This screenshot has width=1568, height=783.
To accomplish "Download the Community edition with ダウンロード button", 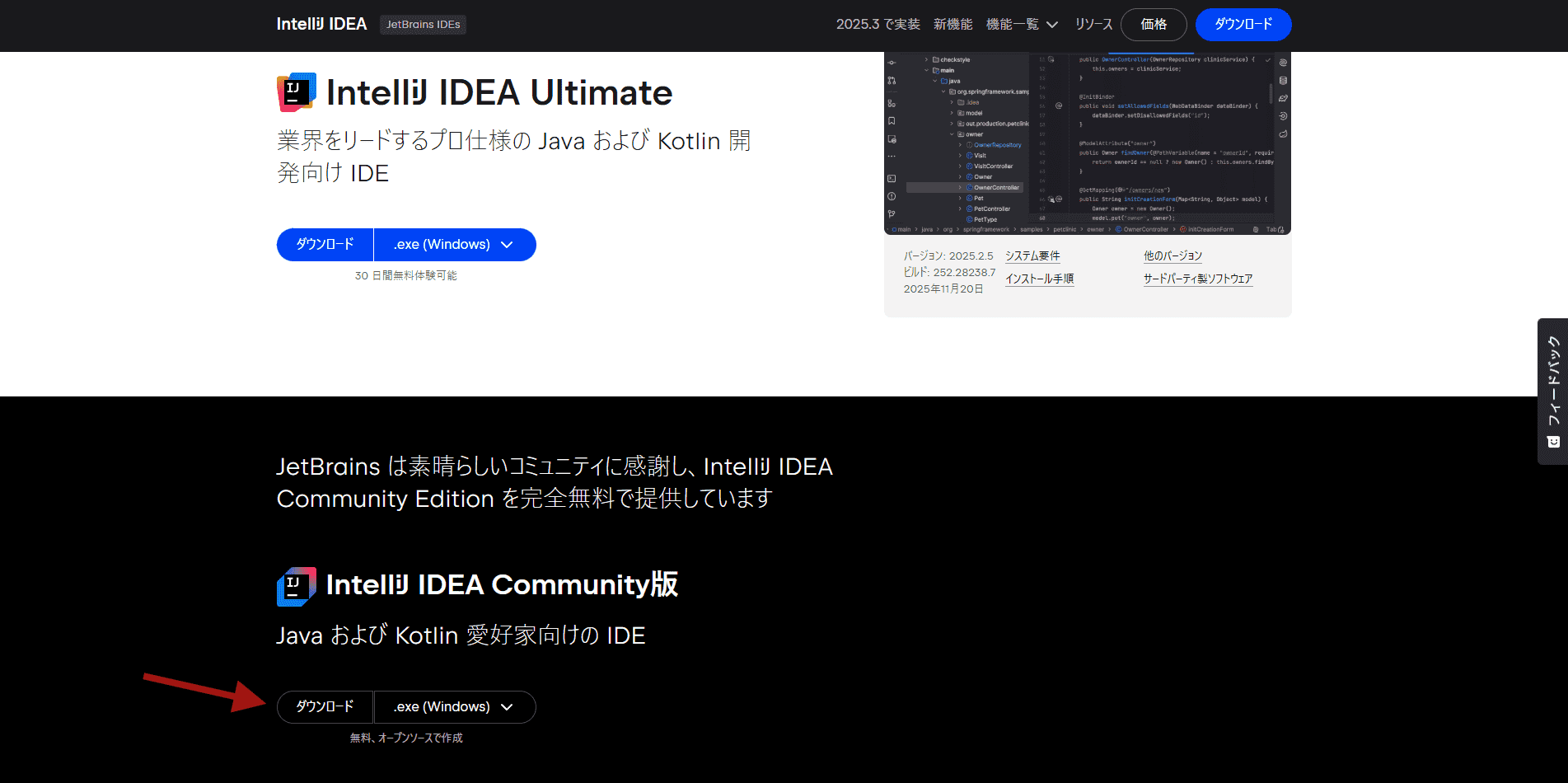I will (x=325, y=707).
